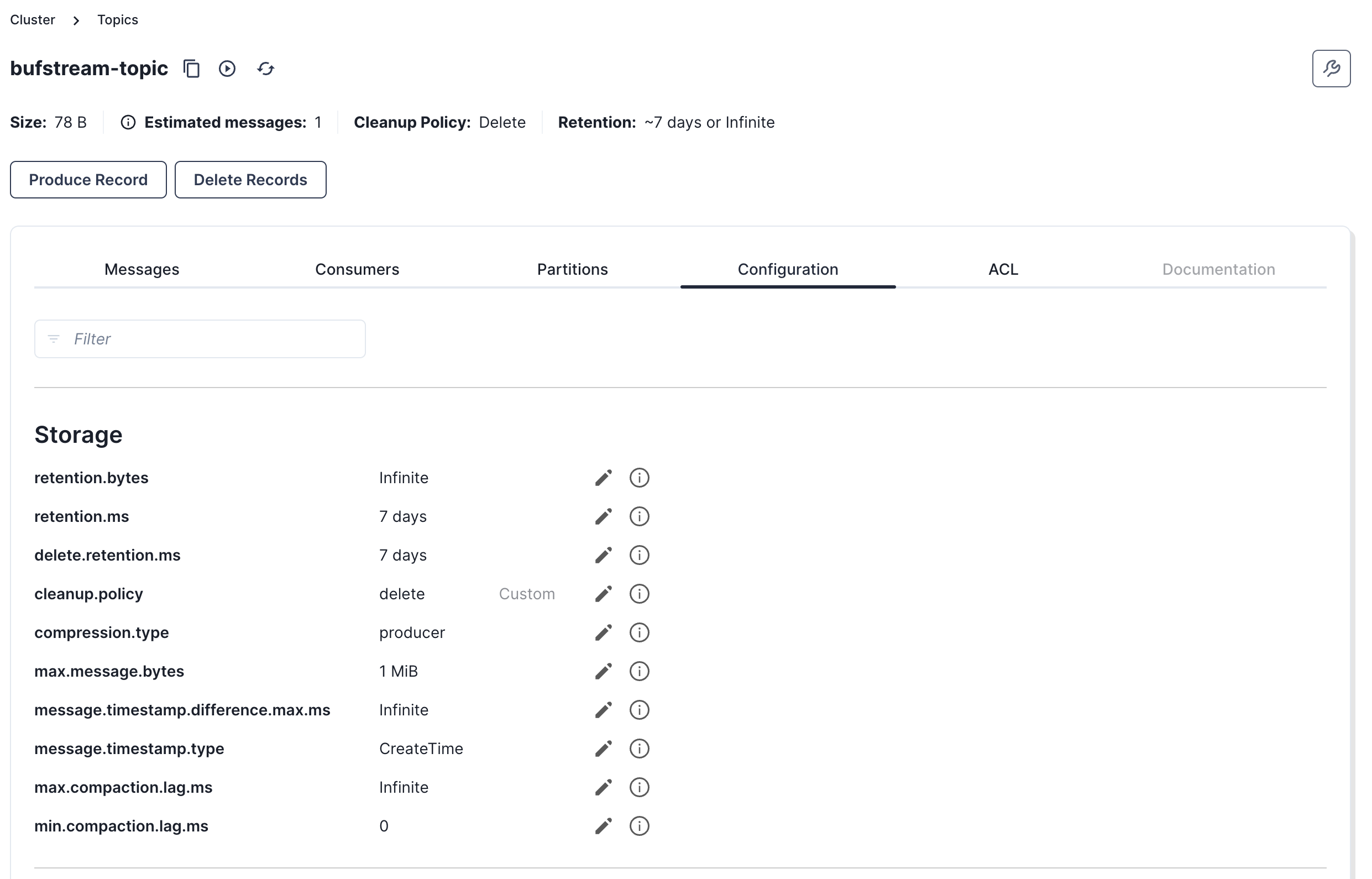
Task: Show info for cleanup.policy
Action: pos(639,594)
